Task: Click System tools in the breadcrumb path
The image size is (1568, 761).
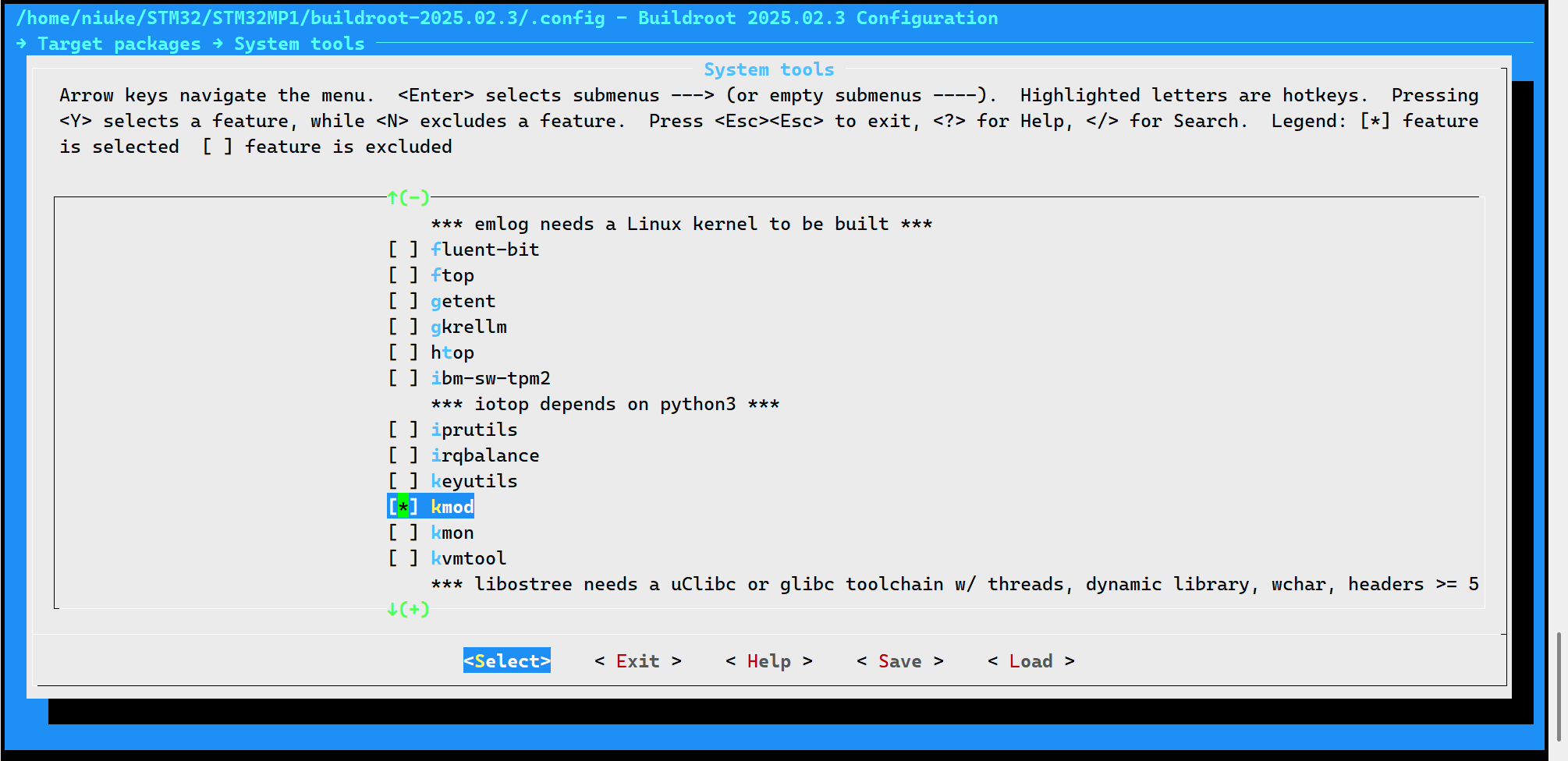Action: (x=300, y=44)
